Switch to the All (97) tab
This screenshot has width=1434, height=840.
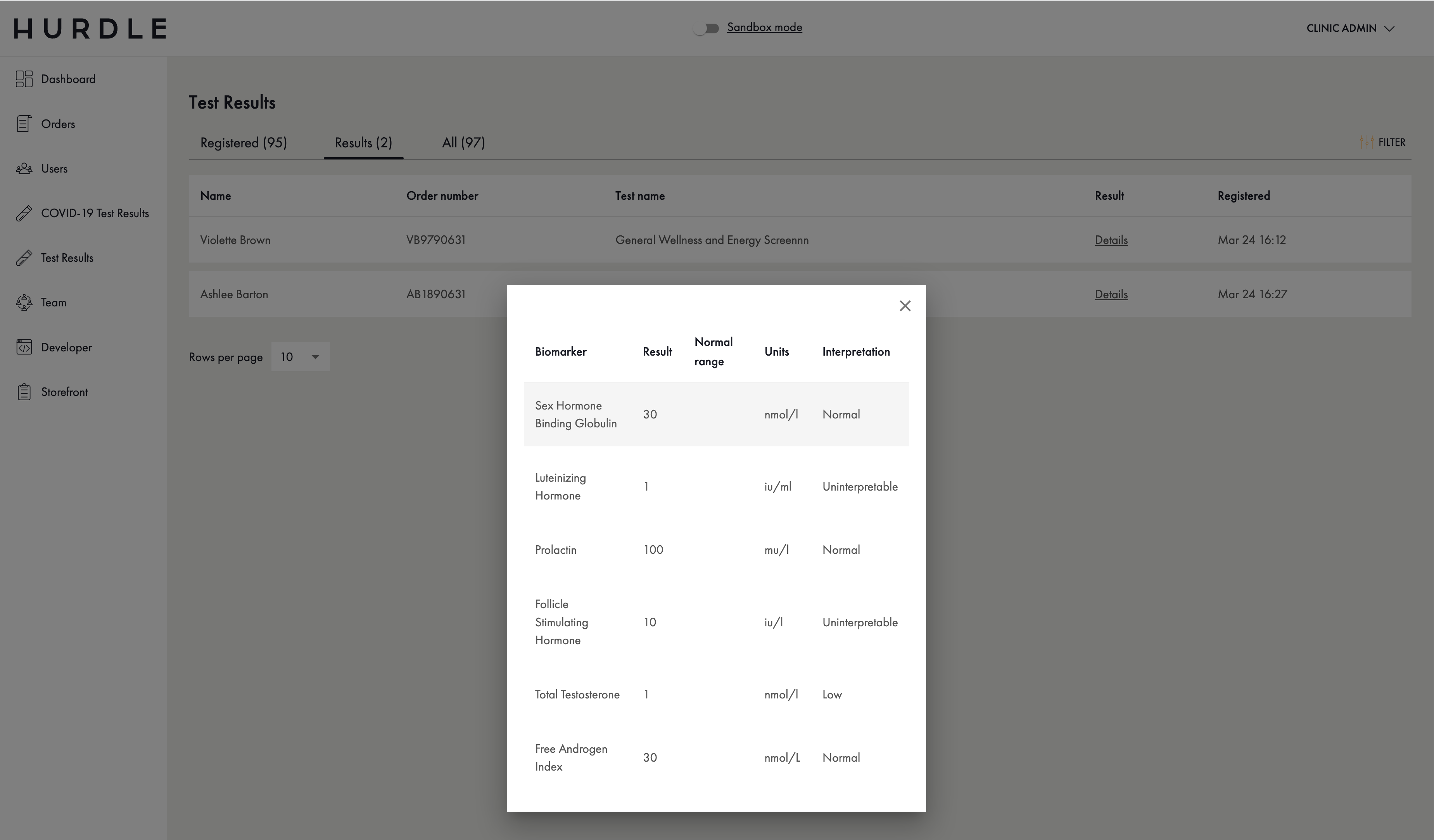tap(463, 143)
